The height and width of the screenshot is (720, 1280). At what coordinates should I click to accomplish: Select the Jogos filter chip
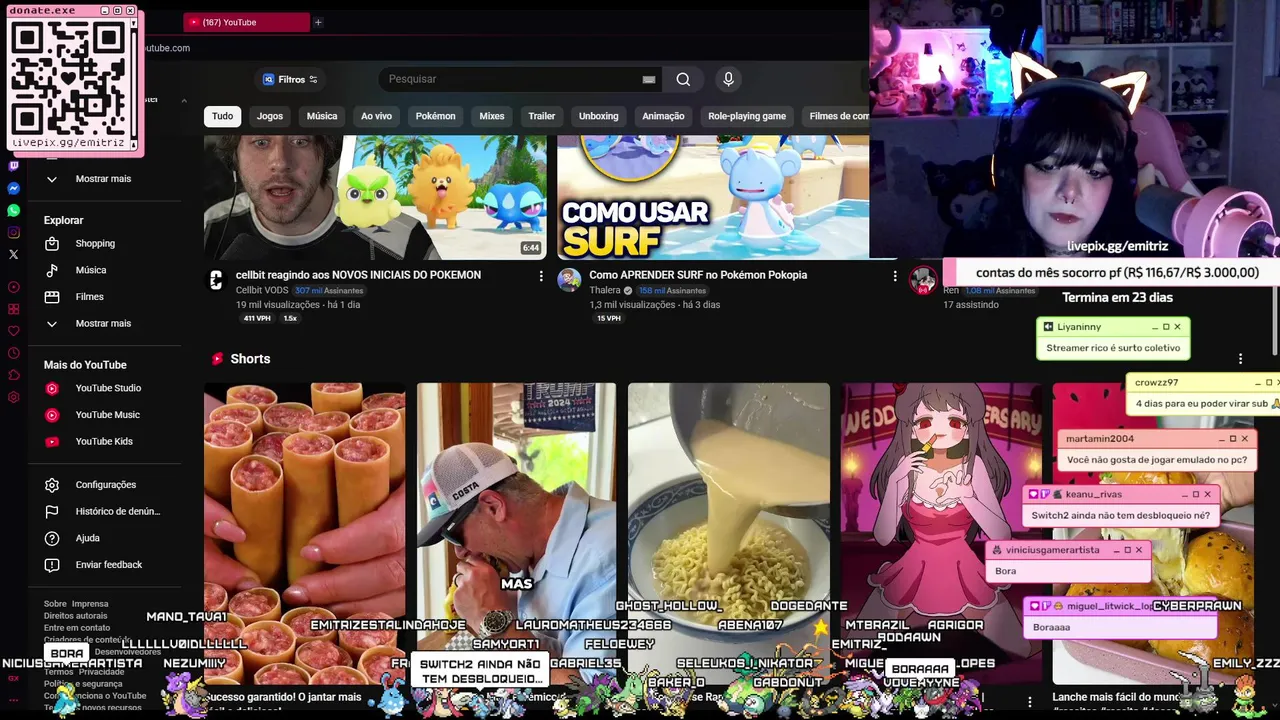[x=270, y=116]
